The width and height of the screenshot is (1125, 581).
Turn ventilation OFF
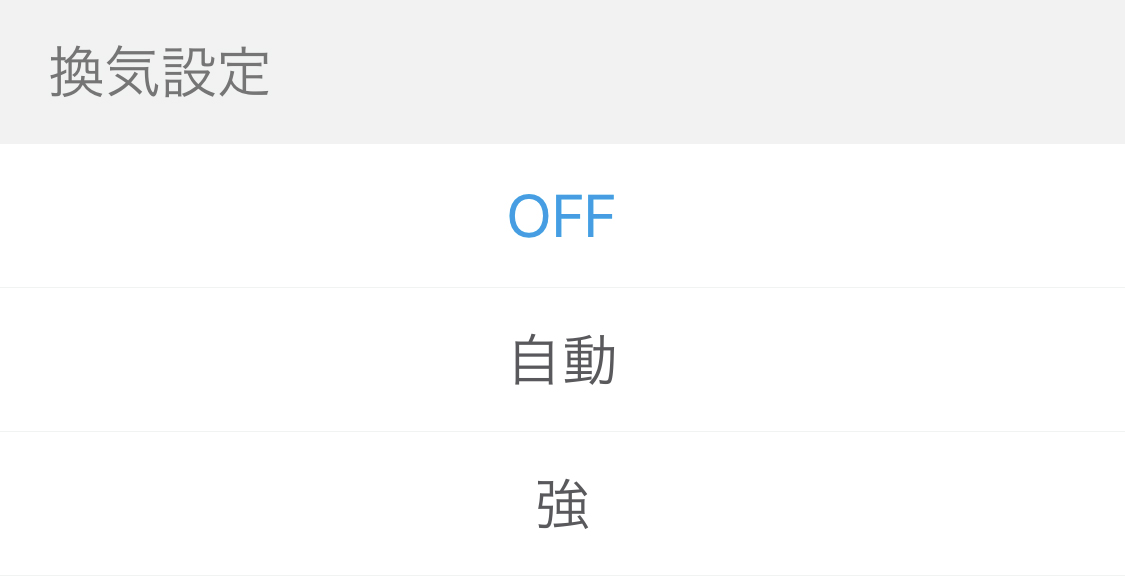[561, 216]
